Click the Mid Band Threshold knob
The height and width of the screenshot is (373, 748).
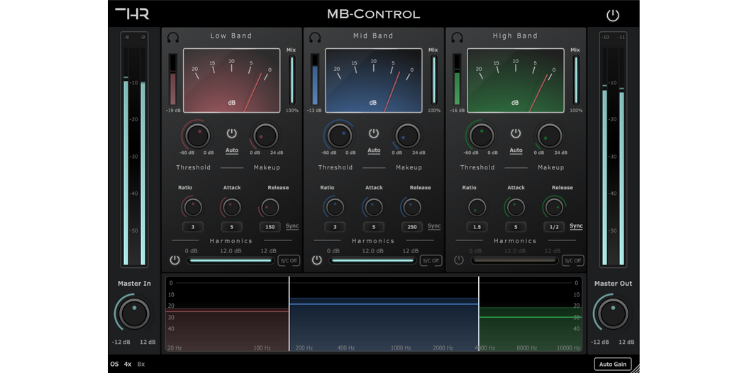click(x=340, y=135)
